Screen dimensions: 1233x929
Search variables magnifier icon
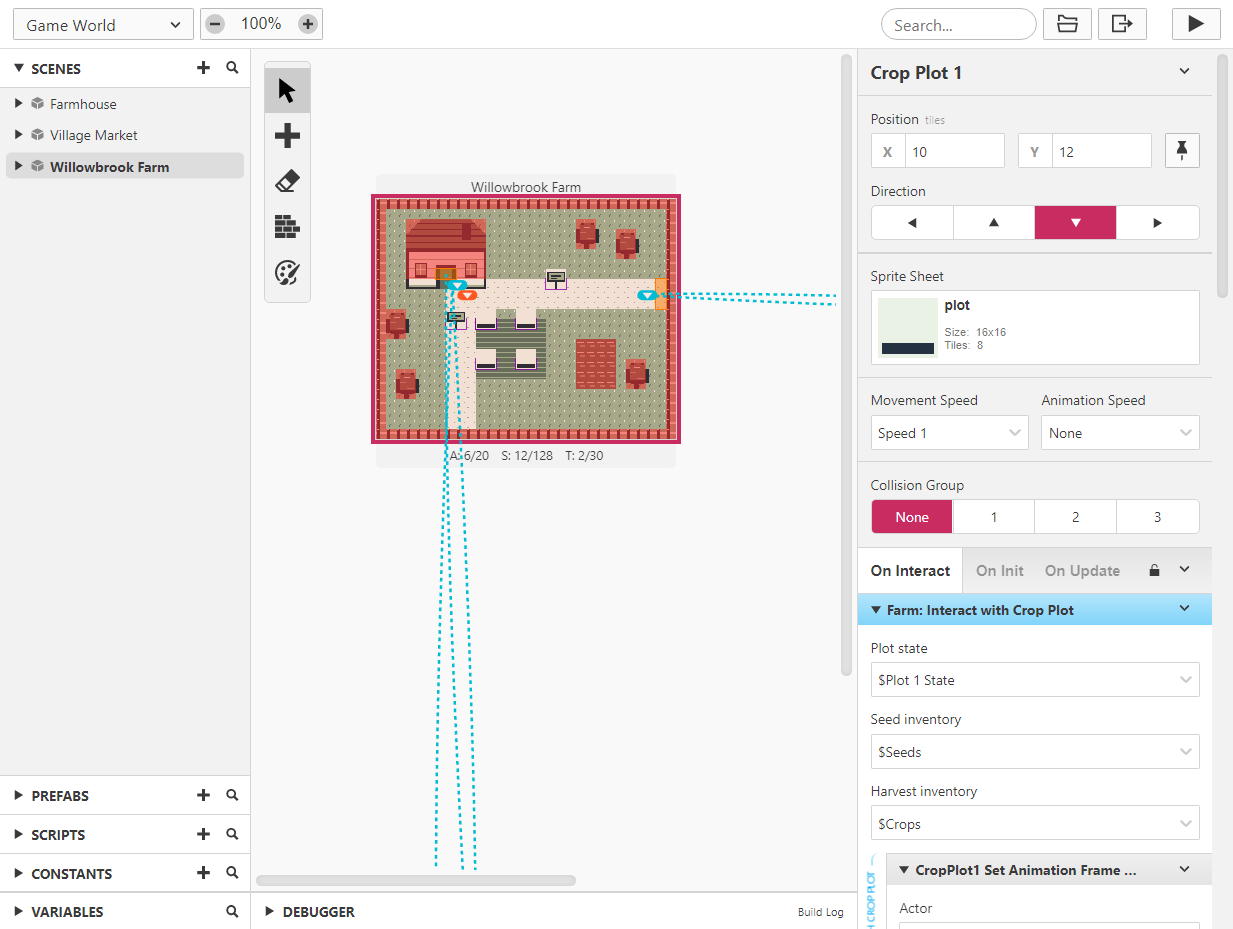[x=232, y=912]
